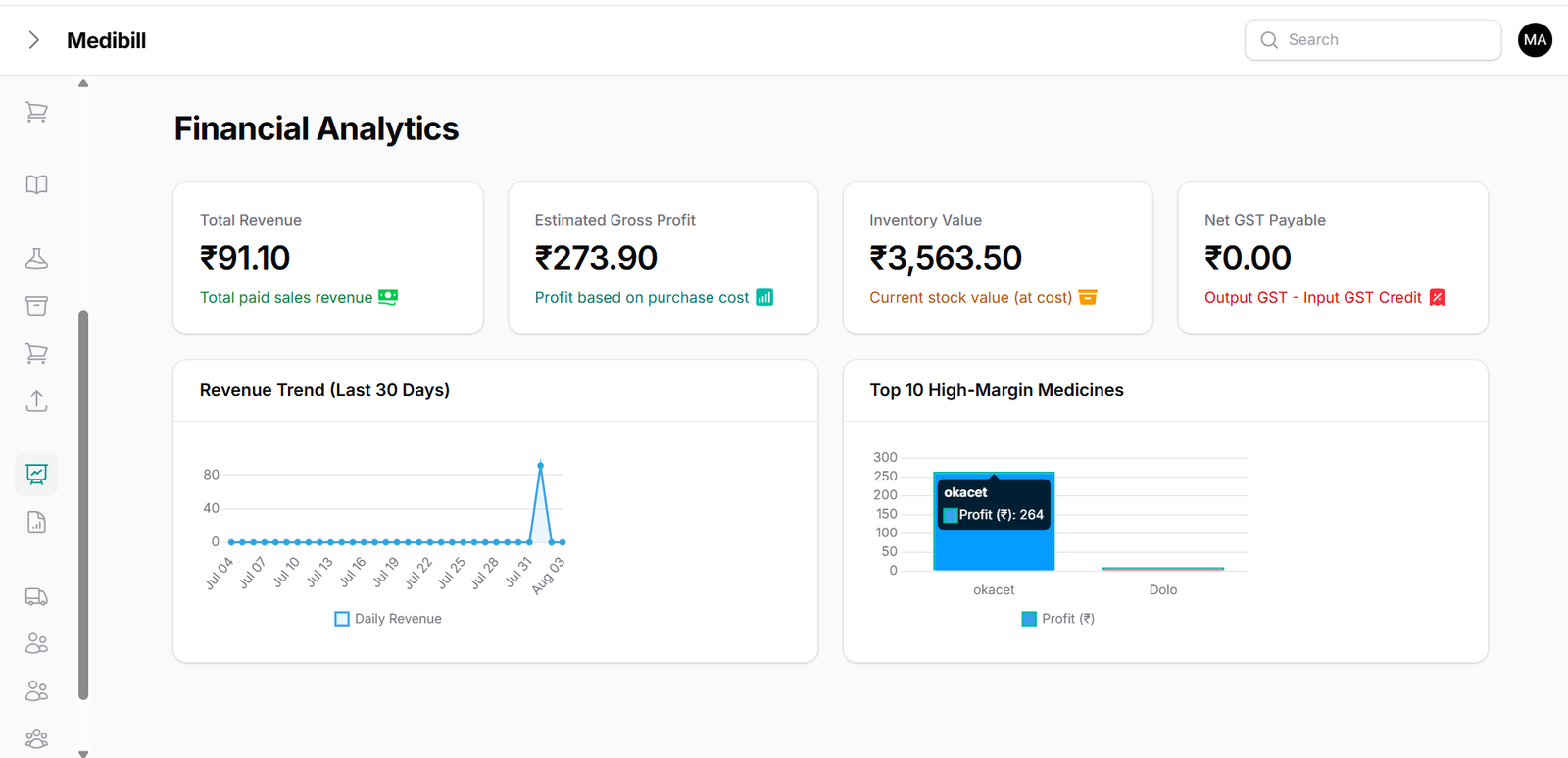1568x758 pixels.
Task: Click the magnifier icon in search box
Action: pos(1269,40)
